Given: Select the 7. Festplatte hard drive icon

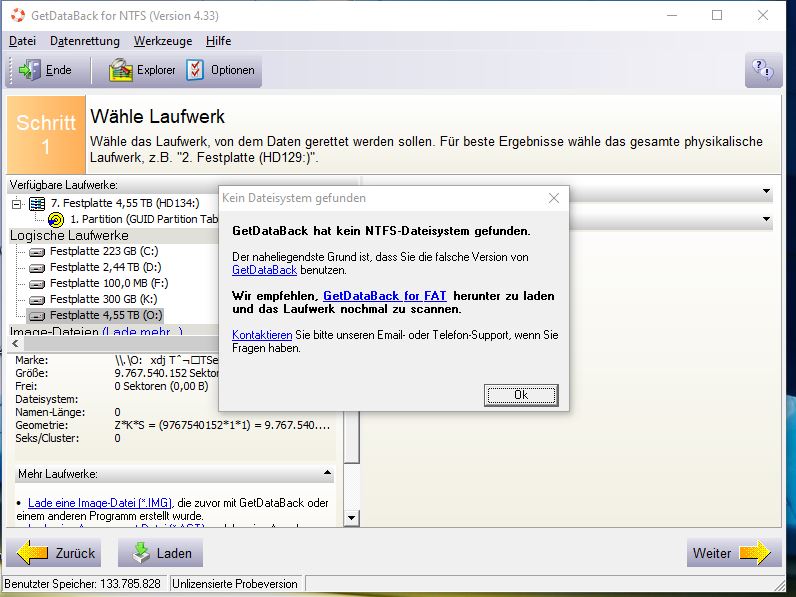Looking at the screenshot, I should tap(37, 204).
